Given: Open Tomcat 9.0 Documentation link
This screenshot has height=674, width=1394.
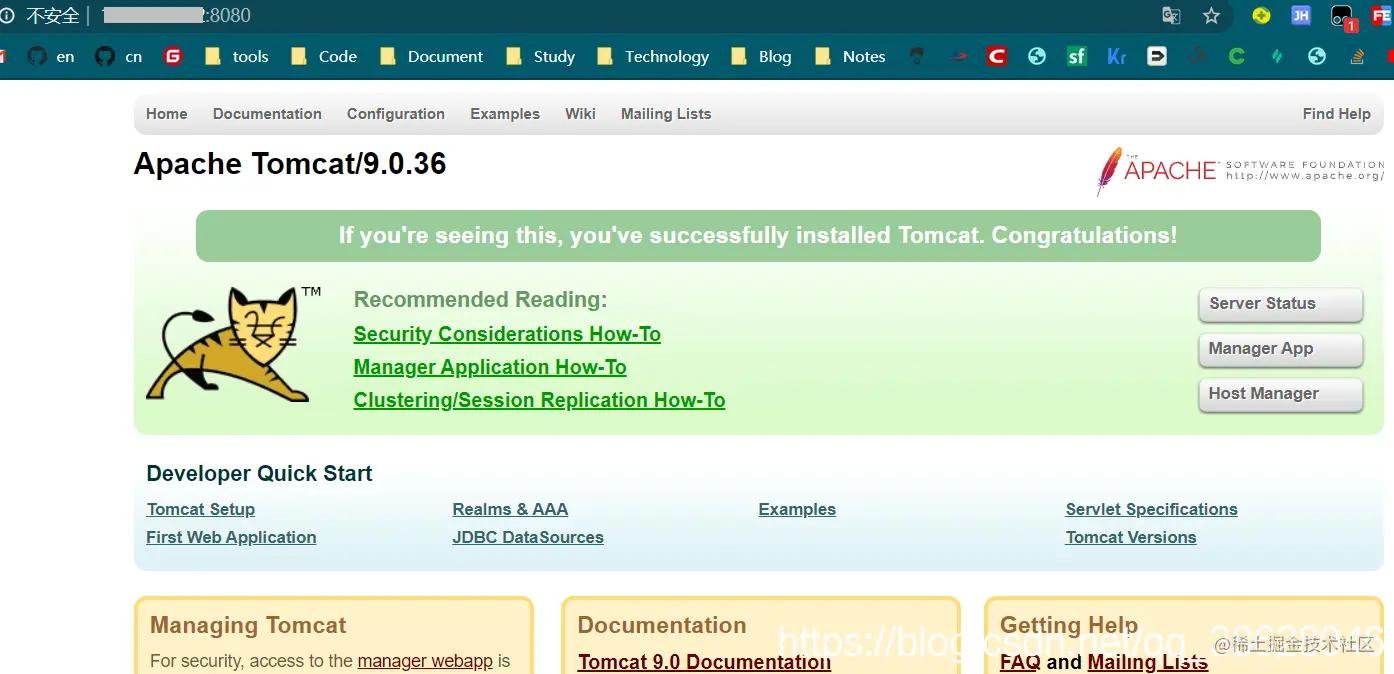Looking at the screenshot, I should point(704,662).
